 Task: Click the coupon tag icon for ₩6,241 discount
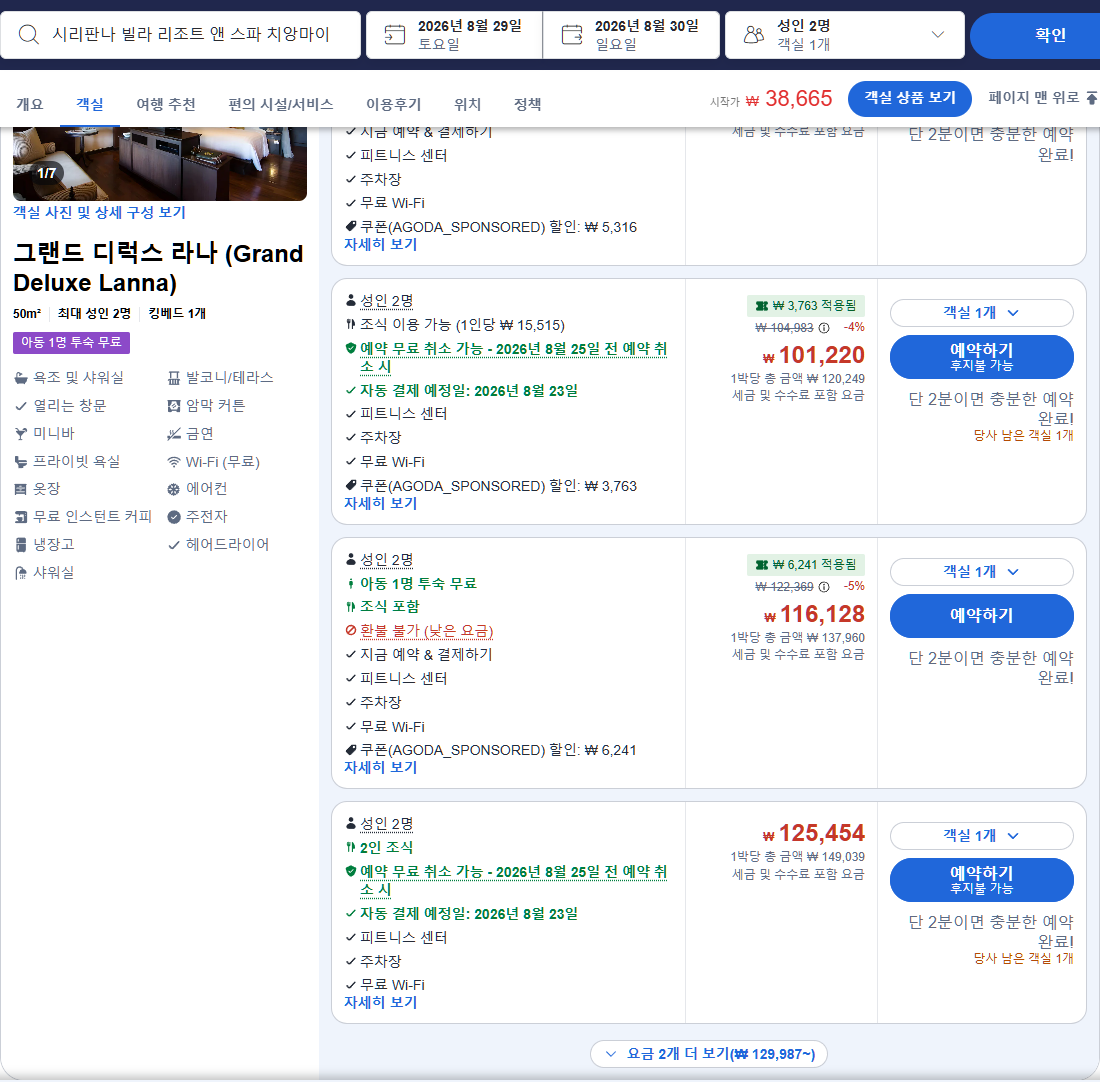click(x=351, y=749)
